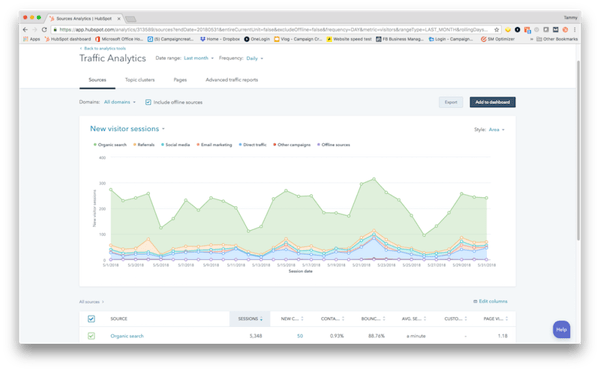
Task: Open OneLogin bookmark
Action: (x=257, y=39)
